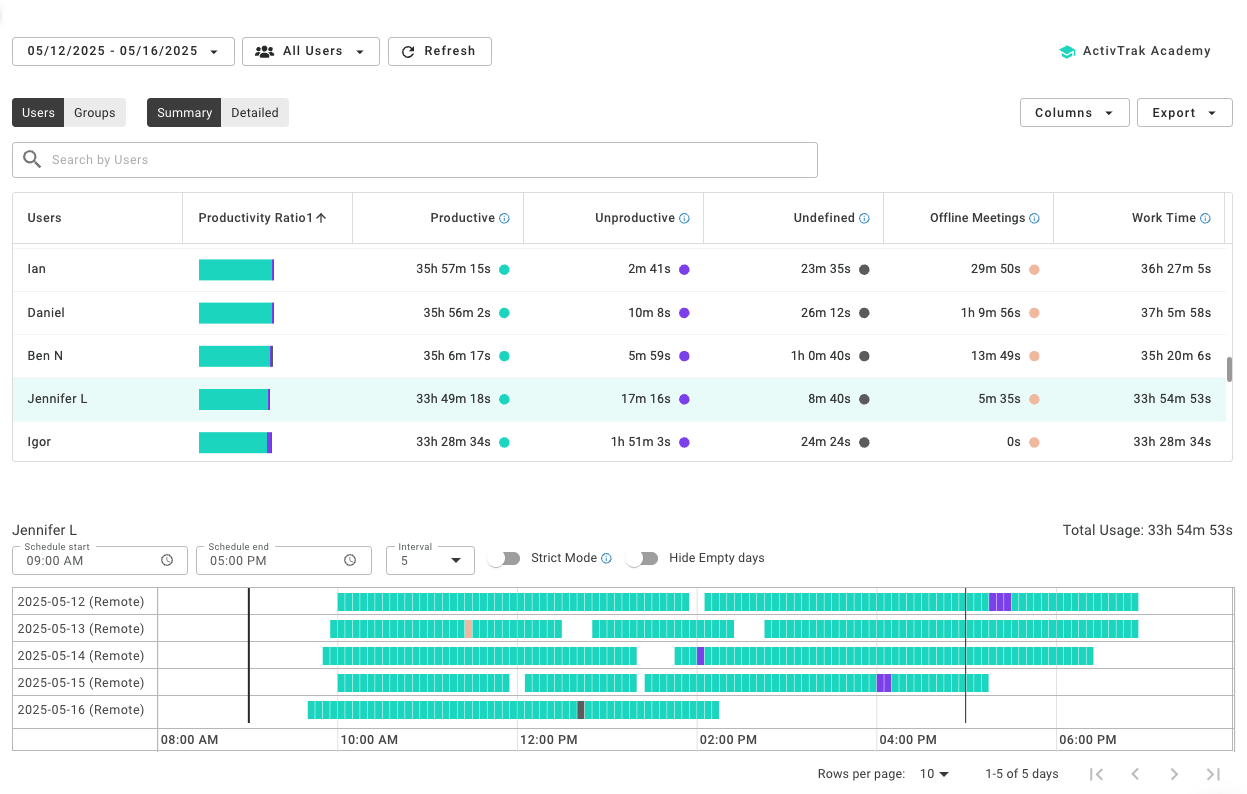Click the Schedule end time field
The height and width of the screenshot is (794, 1247).
pos(284,560)
